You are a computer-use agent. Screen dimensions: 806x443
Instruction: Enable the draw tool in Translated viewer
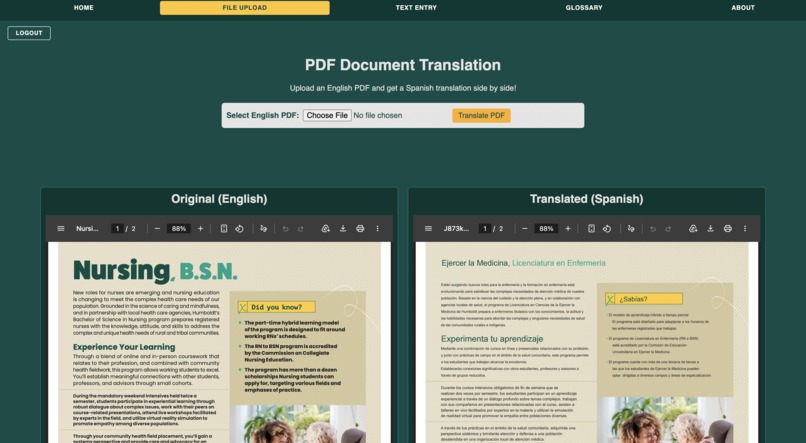click(631, 229)
